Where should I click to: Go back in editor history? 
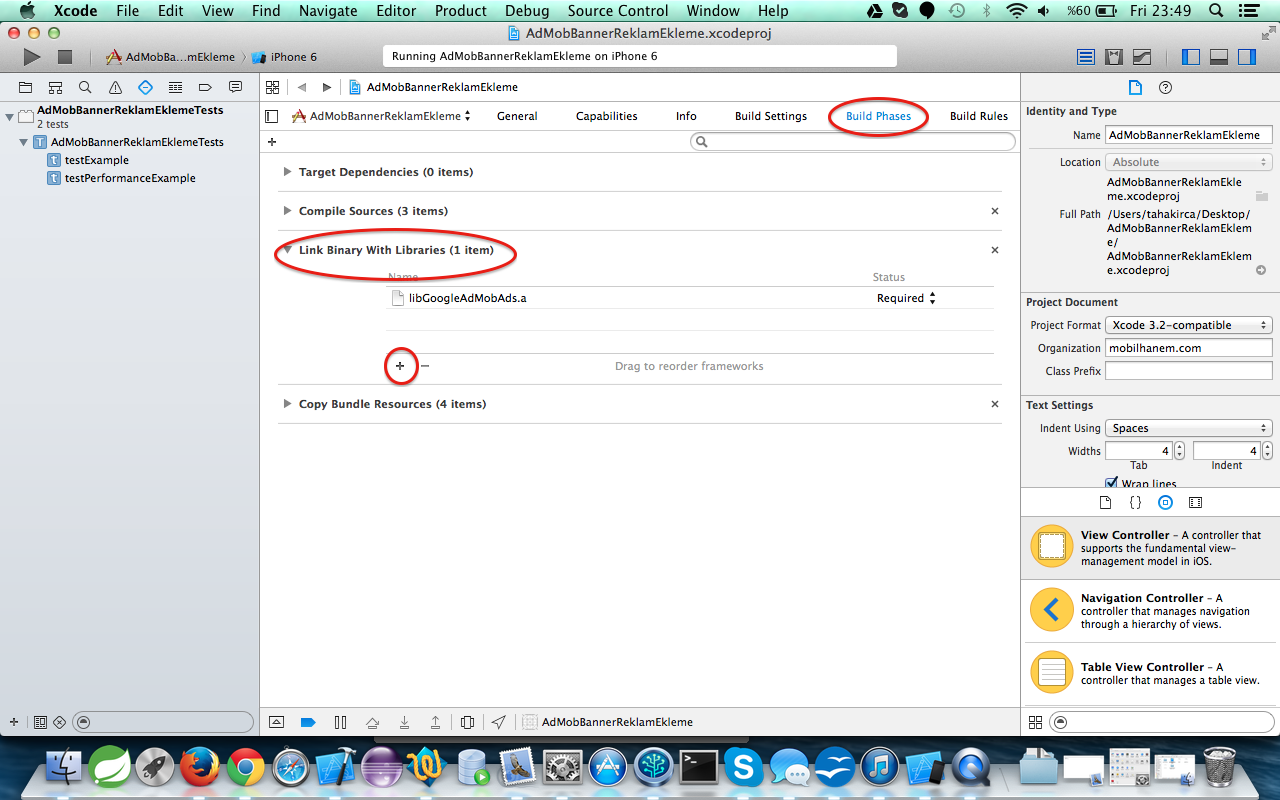click(301, 87)
